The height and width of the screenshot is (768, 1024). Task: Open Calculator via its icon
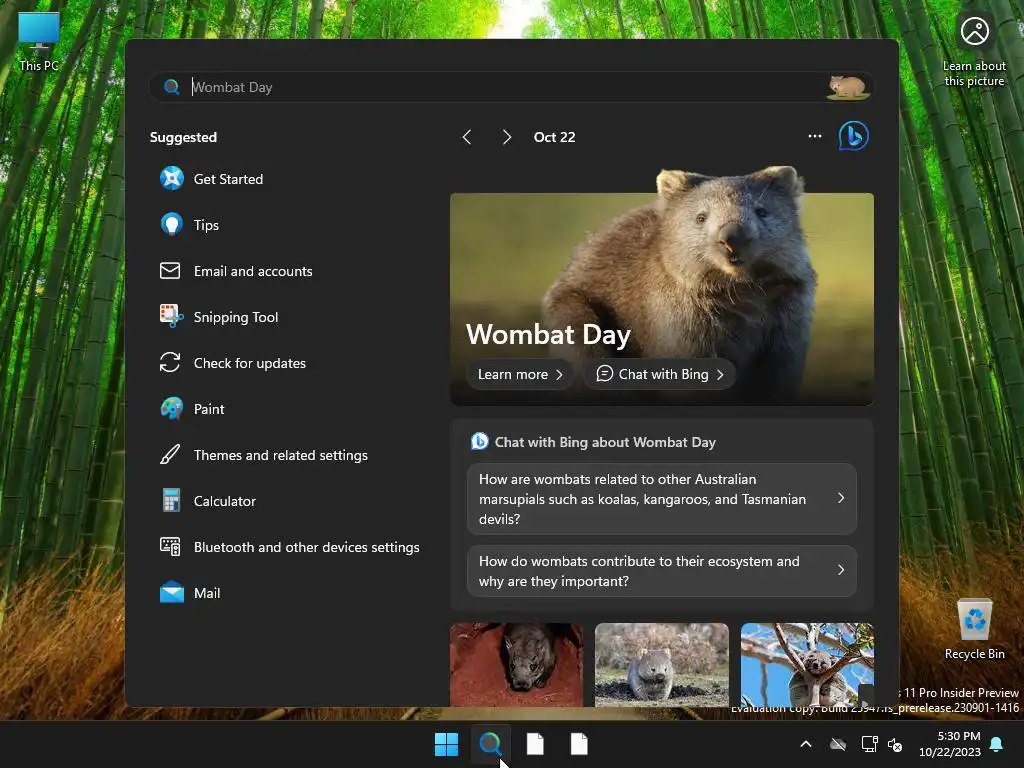(171, 501)
